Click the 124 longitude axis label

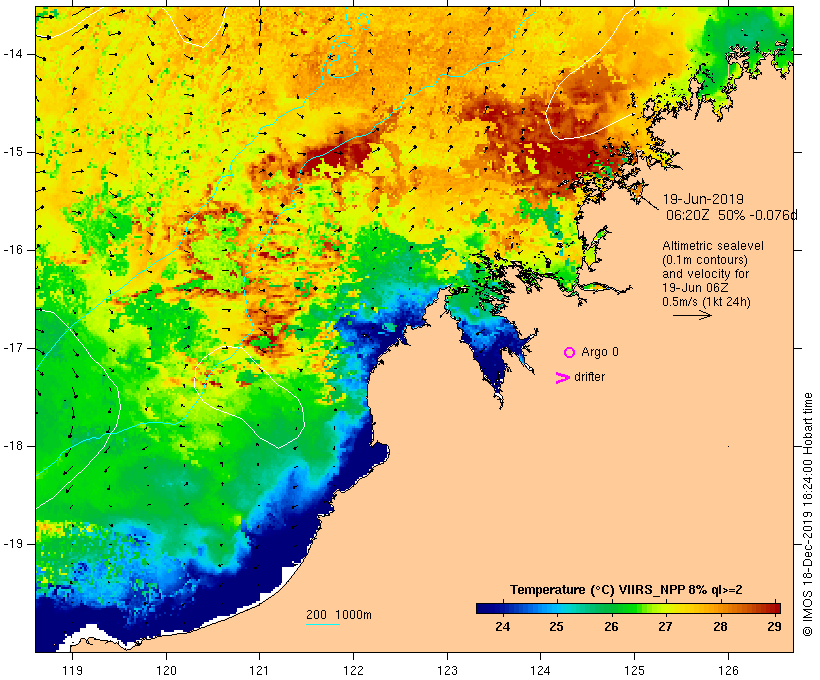click(541, 671)
